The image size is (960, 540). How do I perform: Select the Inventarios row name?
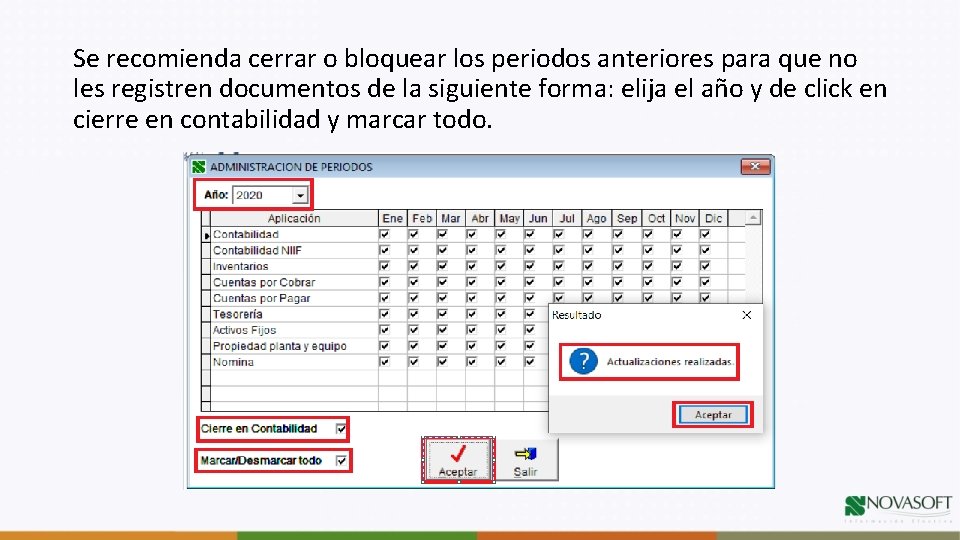pos(241,266)
